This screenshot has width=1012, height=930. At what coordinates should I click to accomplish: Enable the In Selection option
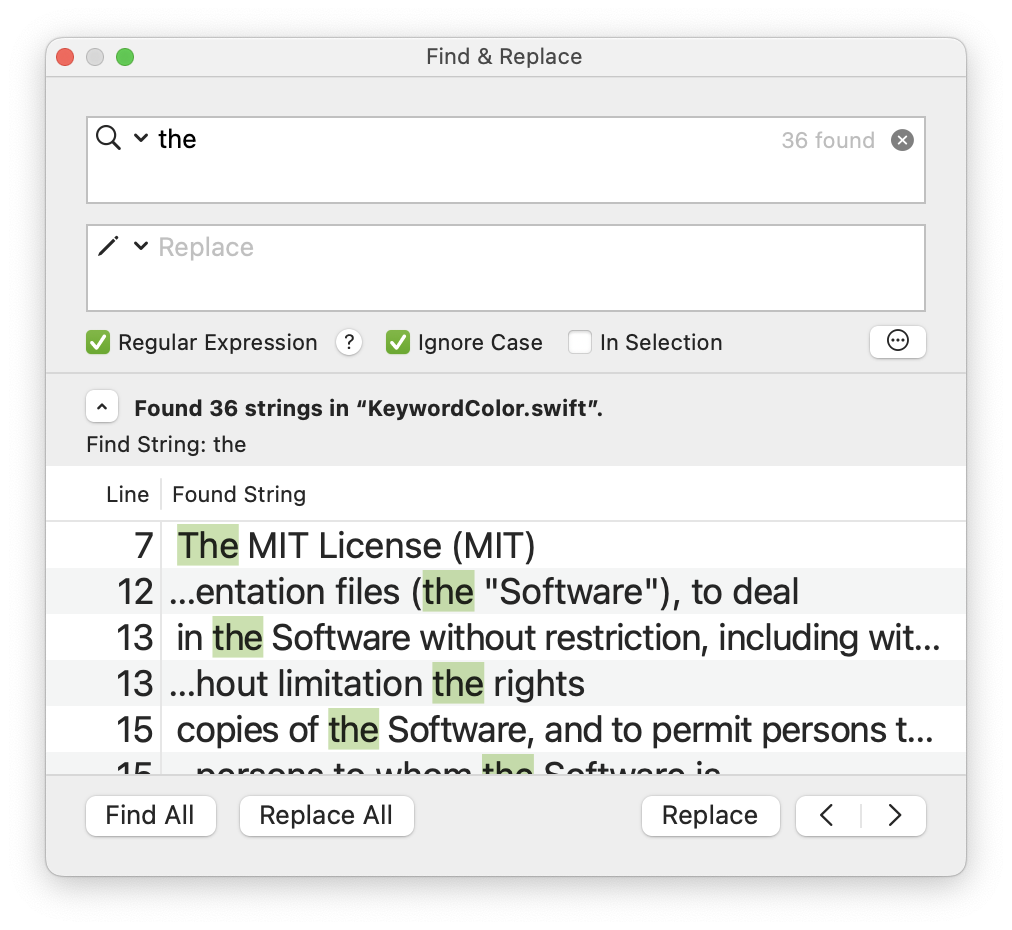[580, 342]
